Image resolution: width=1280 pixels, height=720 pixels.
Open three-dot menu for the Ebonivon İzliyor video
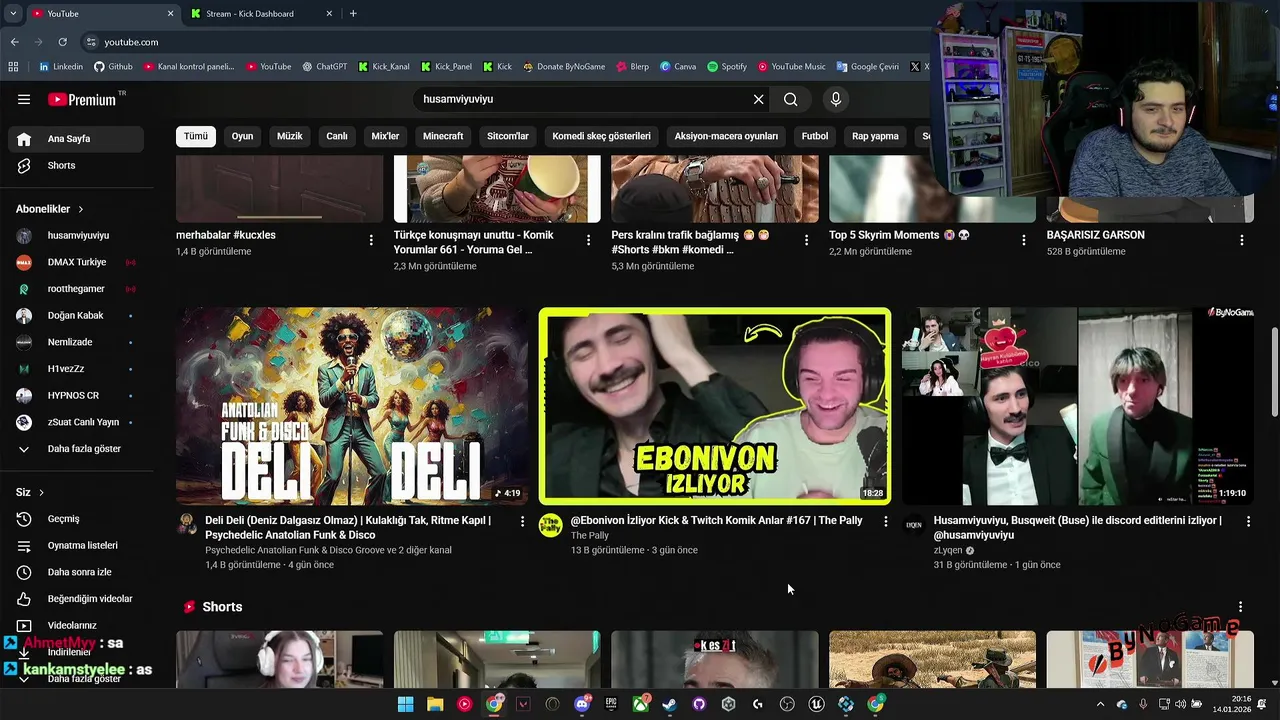tap(885, 521)
